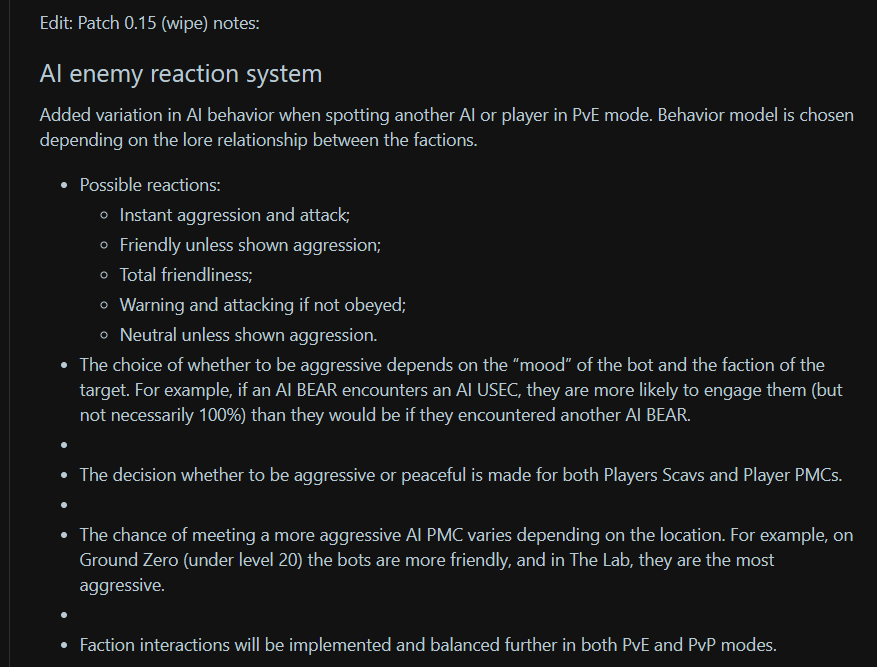The height and width of the screenshot is (667, 877).
Task: Click the "AI enemy reaction system" heading
Action: [x=181, y=73]
